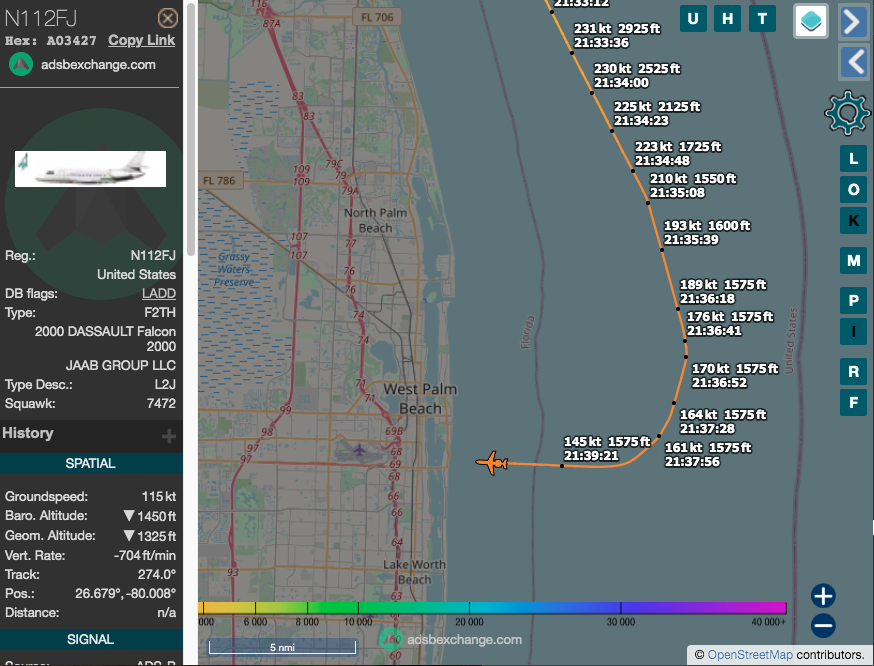Click the F button
Screen dimensions: 874x666
pos(853,402)
